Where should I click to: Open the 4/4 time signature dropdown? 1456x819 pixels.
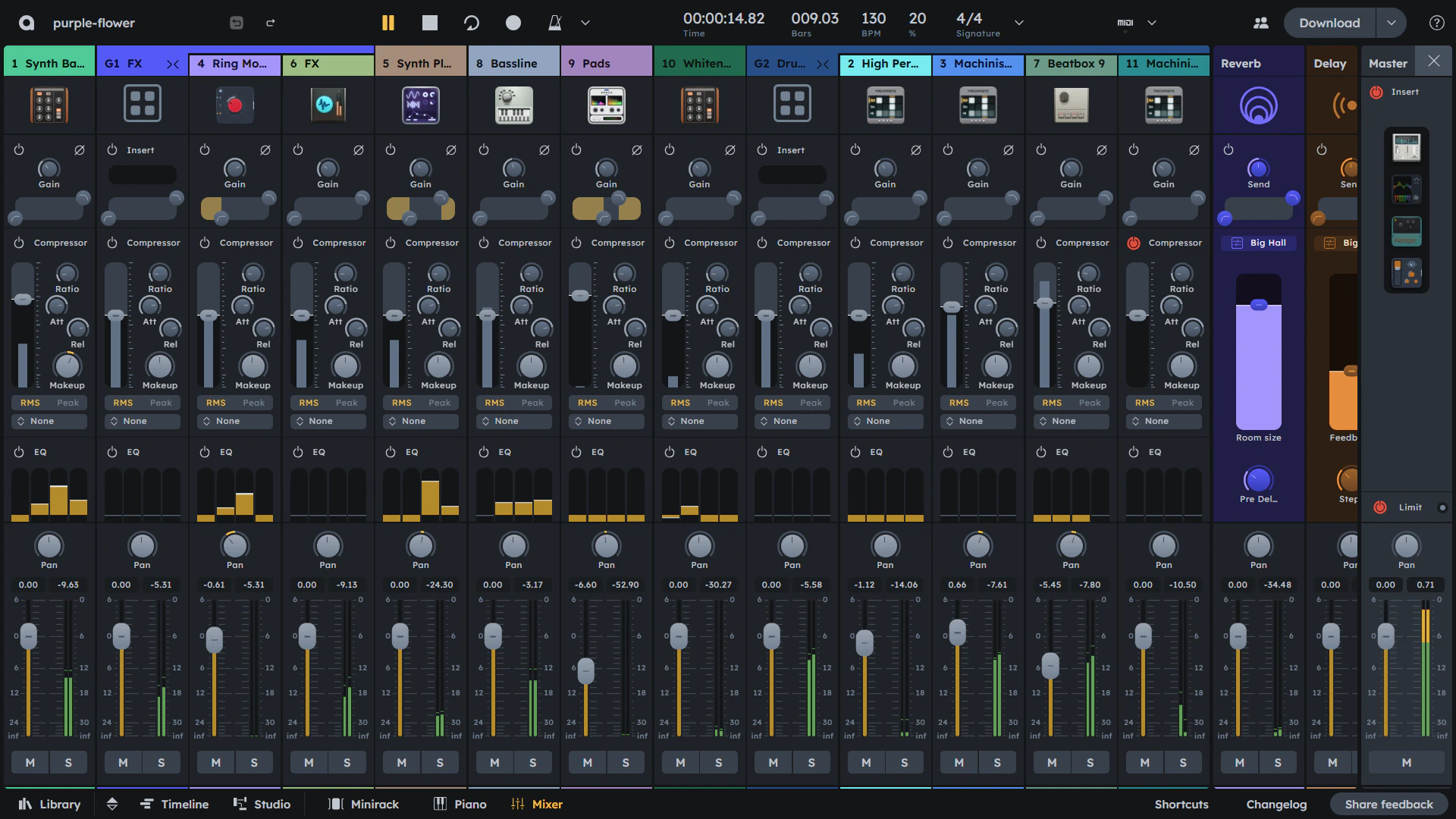(x=1018, y=24)
